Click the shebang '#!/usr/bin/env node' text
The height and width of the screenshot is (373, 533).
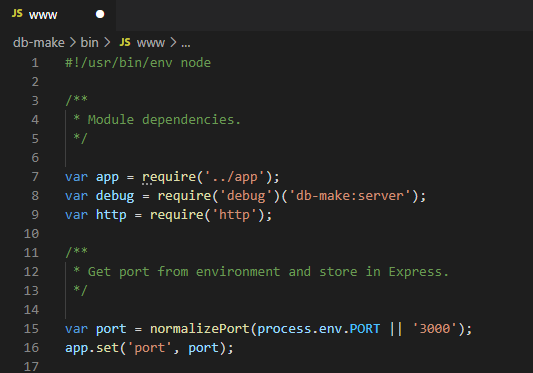[x=138, y=63]
